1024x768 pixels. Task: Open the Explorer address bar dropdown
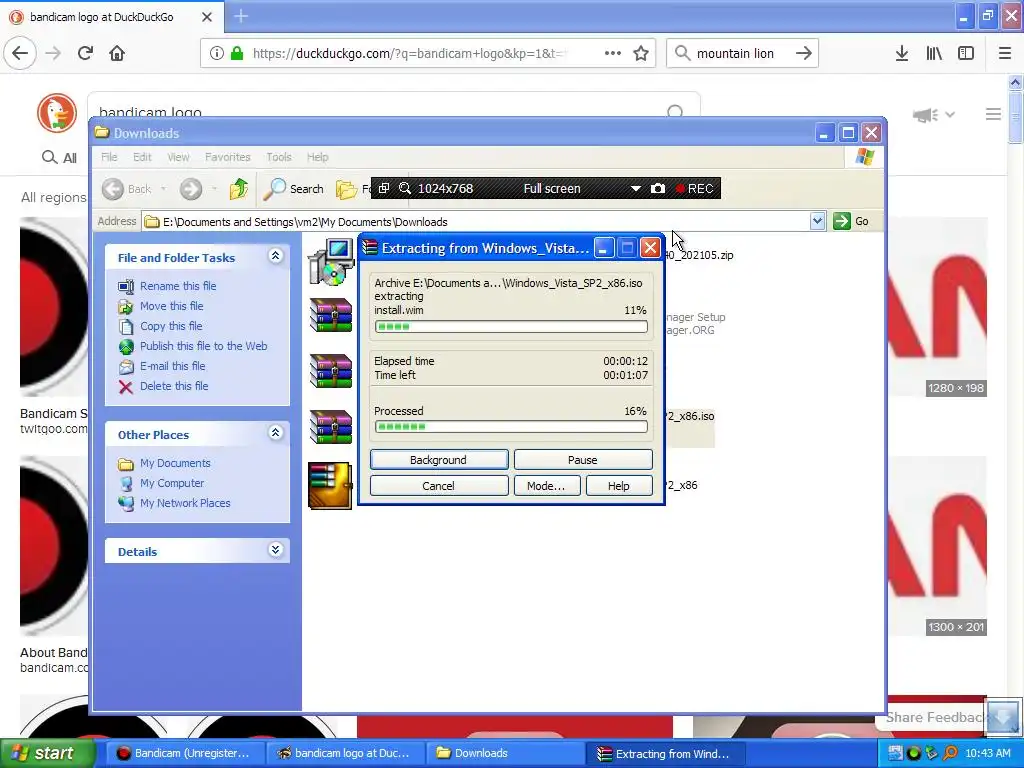[x=817, y=221]
